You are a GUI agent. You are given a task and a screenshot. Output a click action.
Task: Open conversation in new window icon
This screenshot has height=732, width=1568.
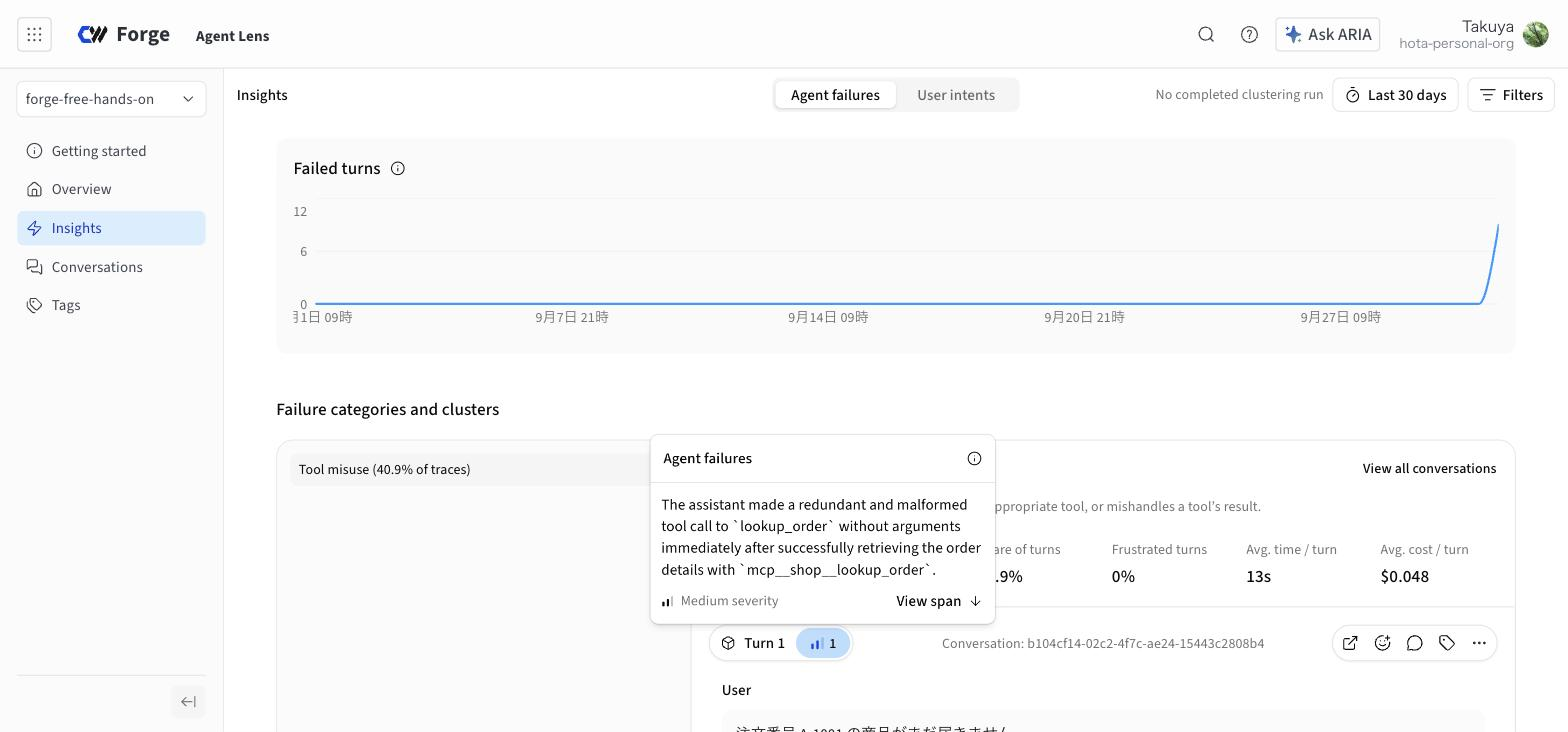[1350, 643]
